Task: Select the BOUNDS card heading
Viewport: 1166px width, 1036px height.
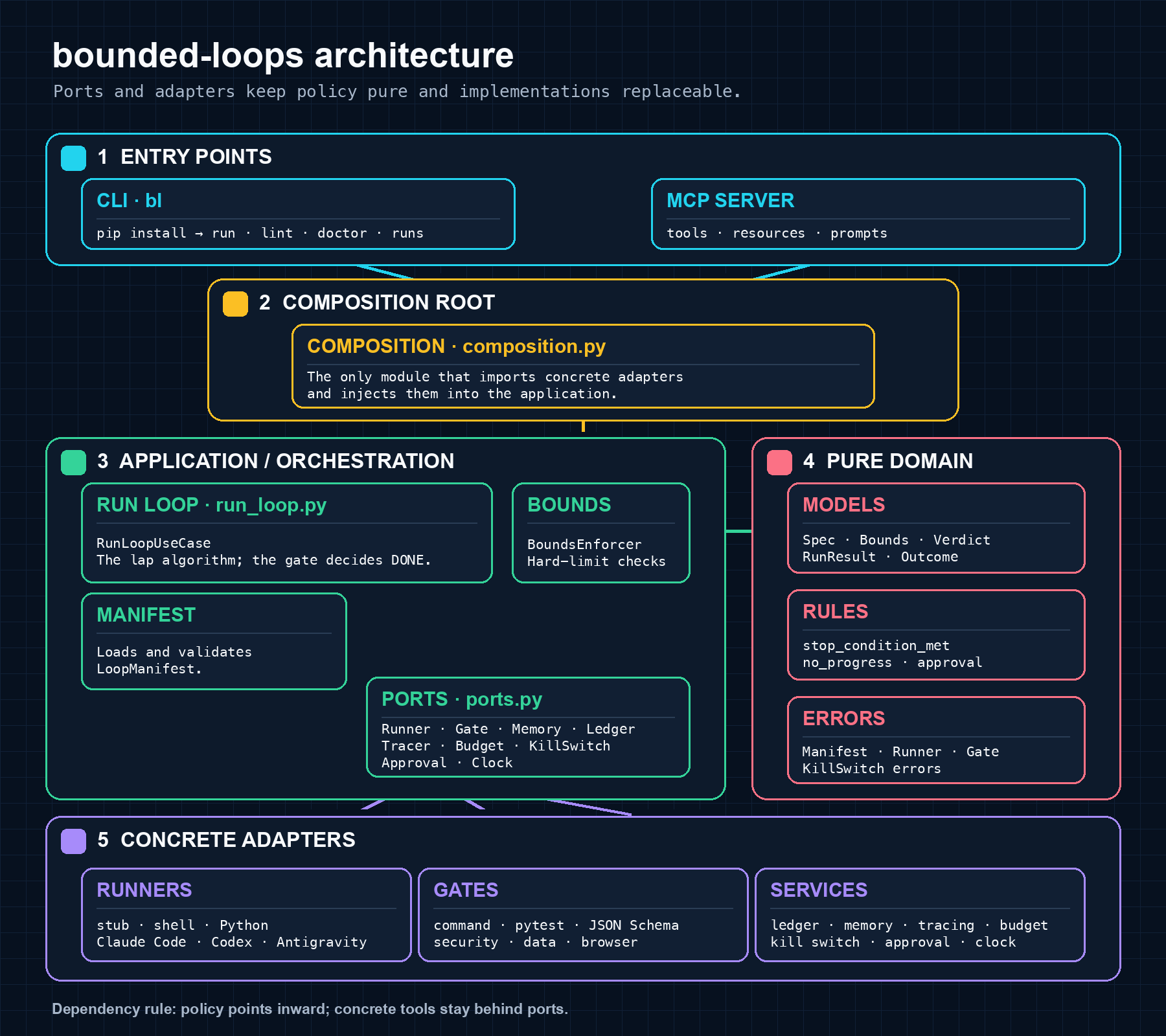Action: pyautogui.click(x=569, y=505)
